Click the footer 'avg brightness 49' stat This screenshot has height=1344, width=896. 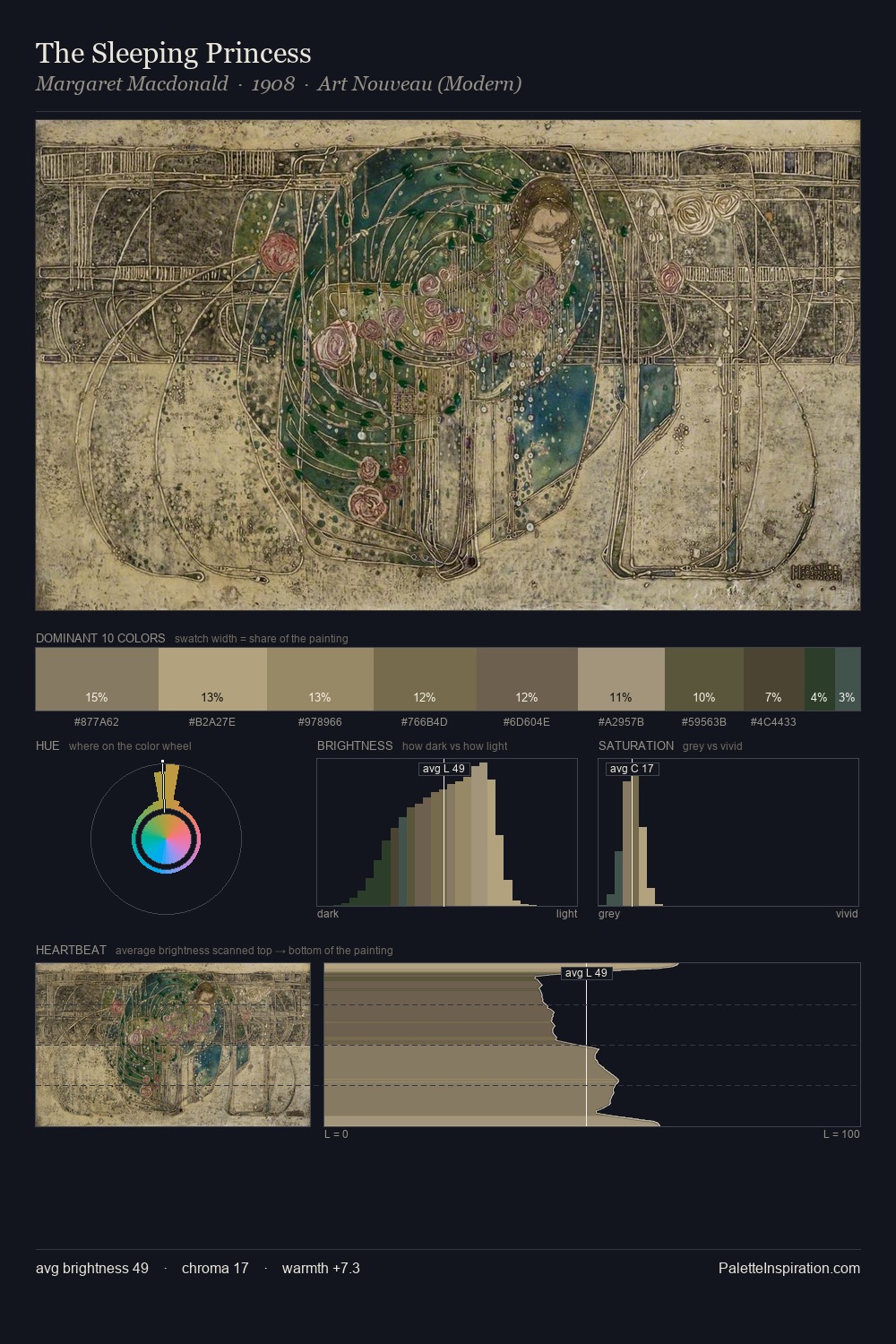coord(92,1268)
